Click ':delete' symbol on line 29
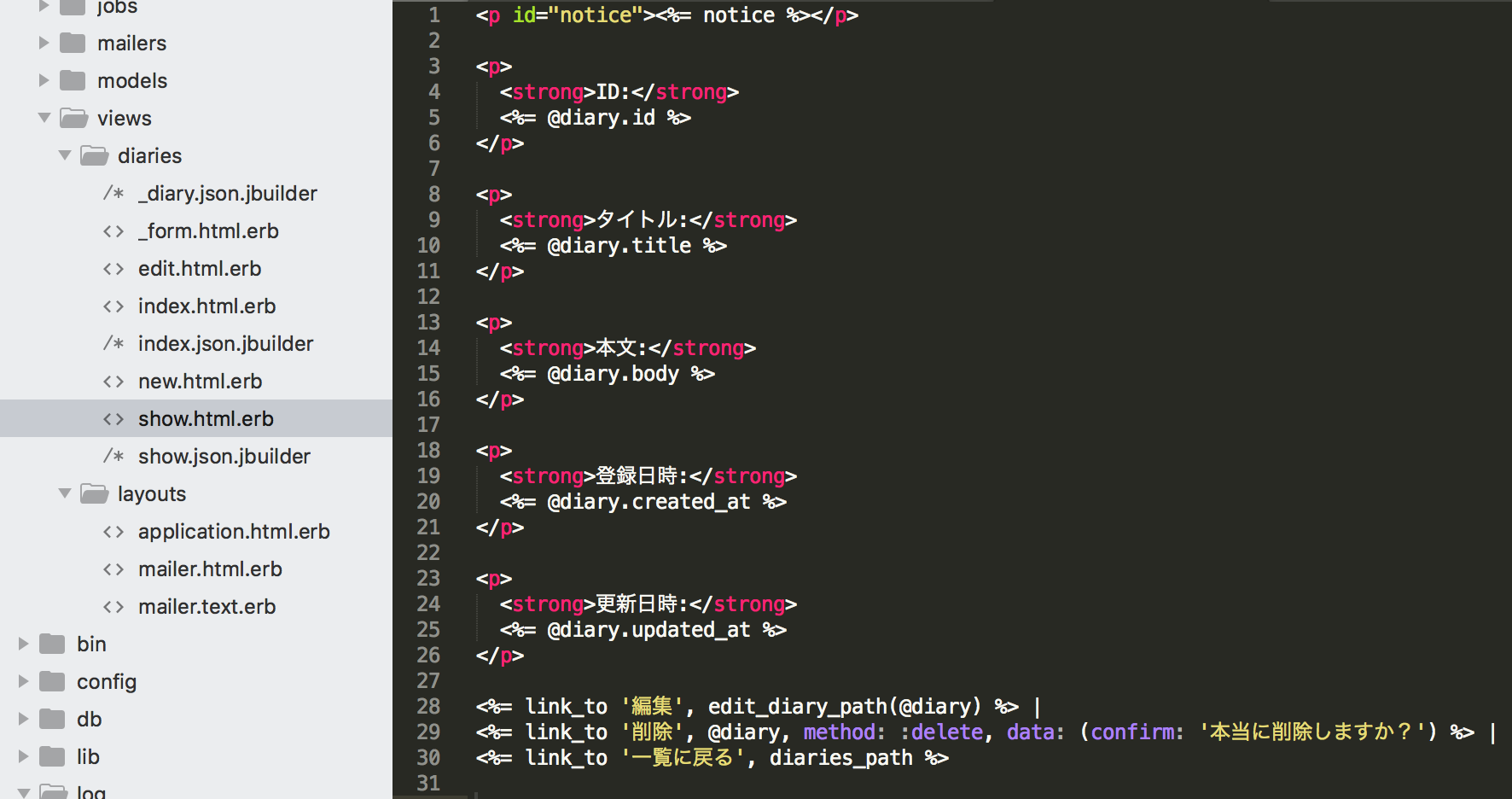The image size is (1512, 799). pyautogui.click(x=942, y=732)
